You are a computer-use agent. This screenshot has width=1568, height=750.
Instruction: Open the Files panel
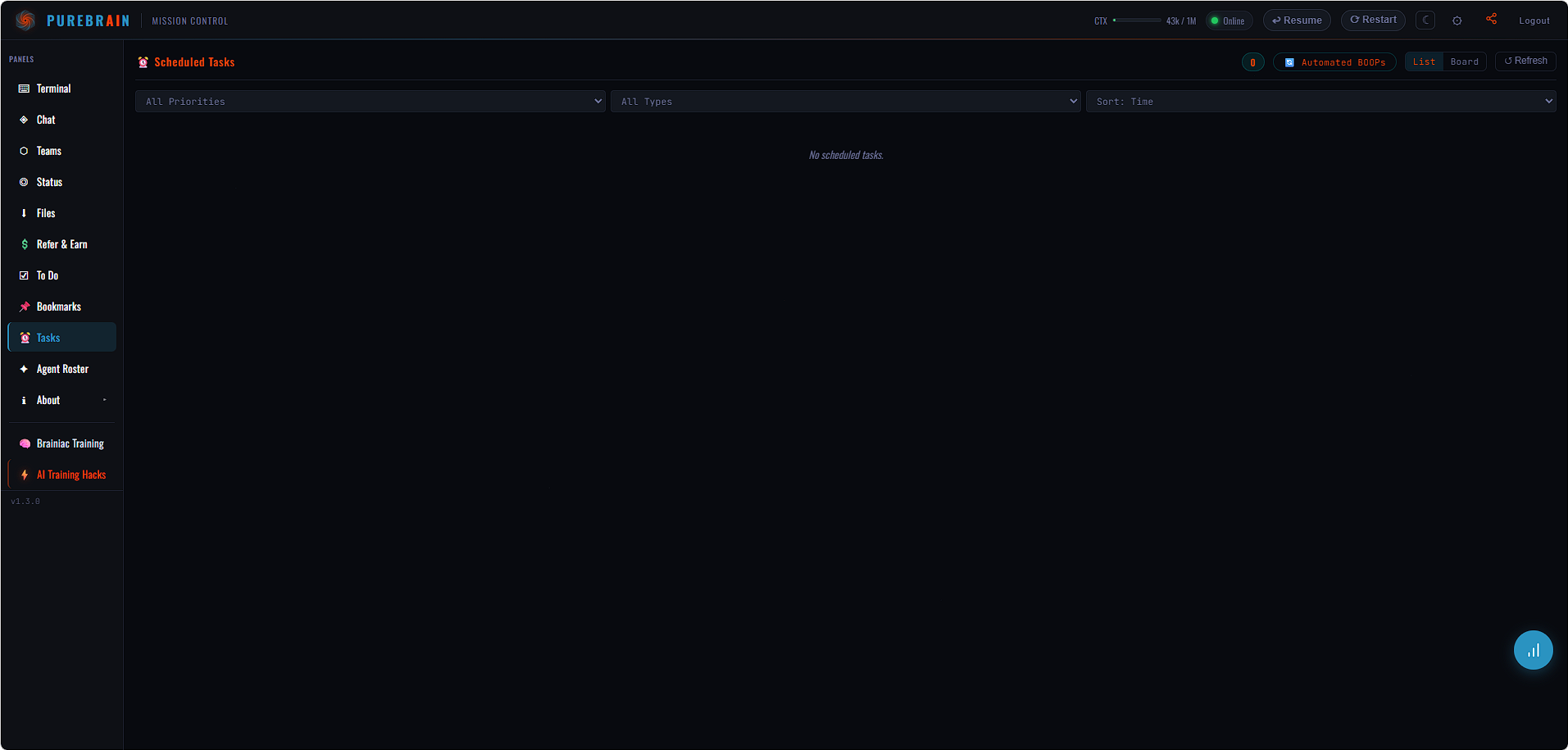62,213
